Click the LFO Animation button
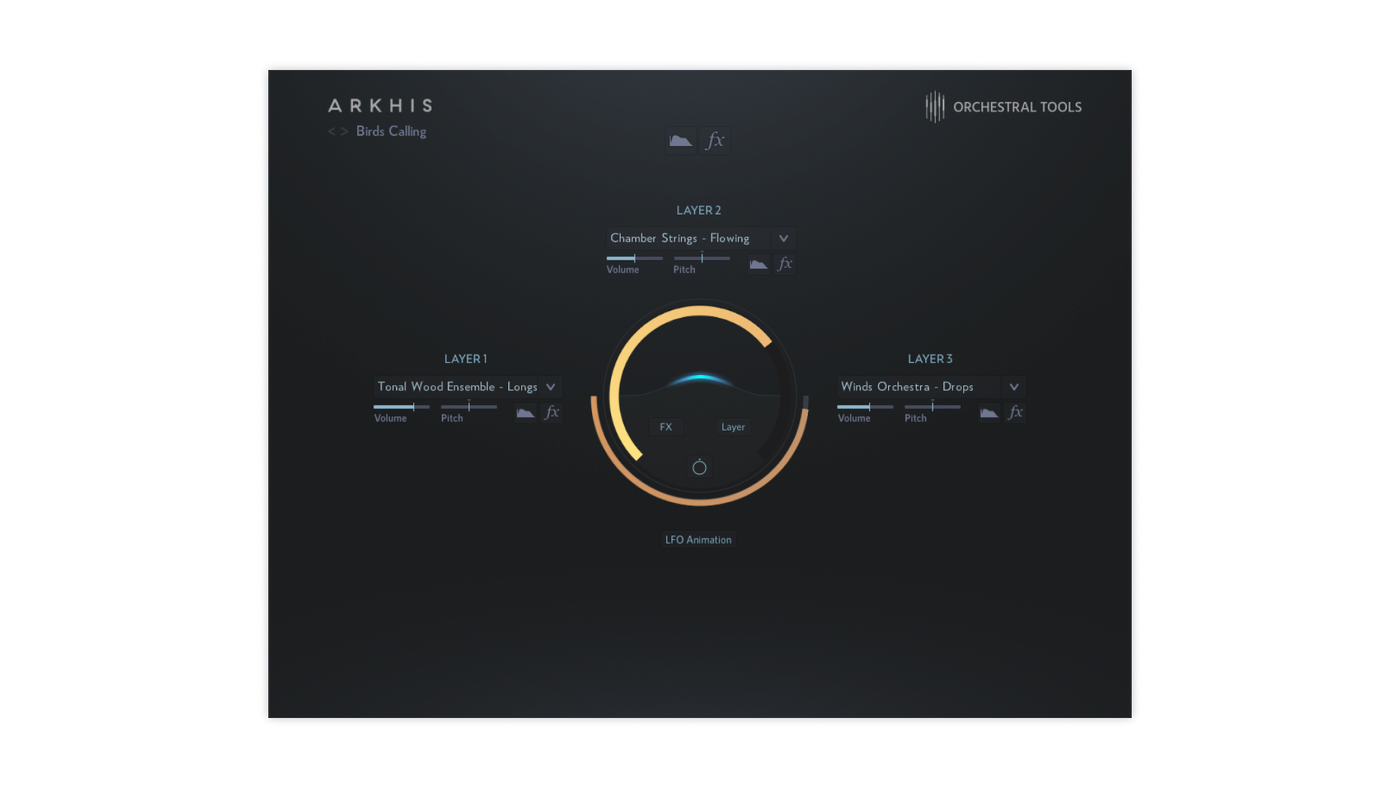Image resolution: width=1400 pixels, height=788 pixels. coord(699,540)
